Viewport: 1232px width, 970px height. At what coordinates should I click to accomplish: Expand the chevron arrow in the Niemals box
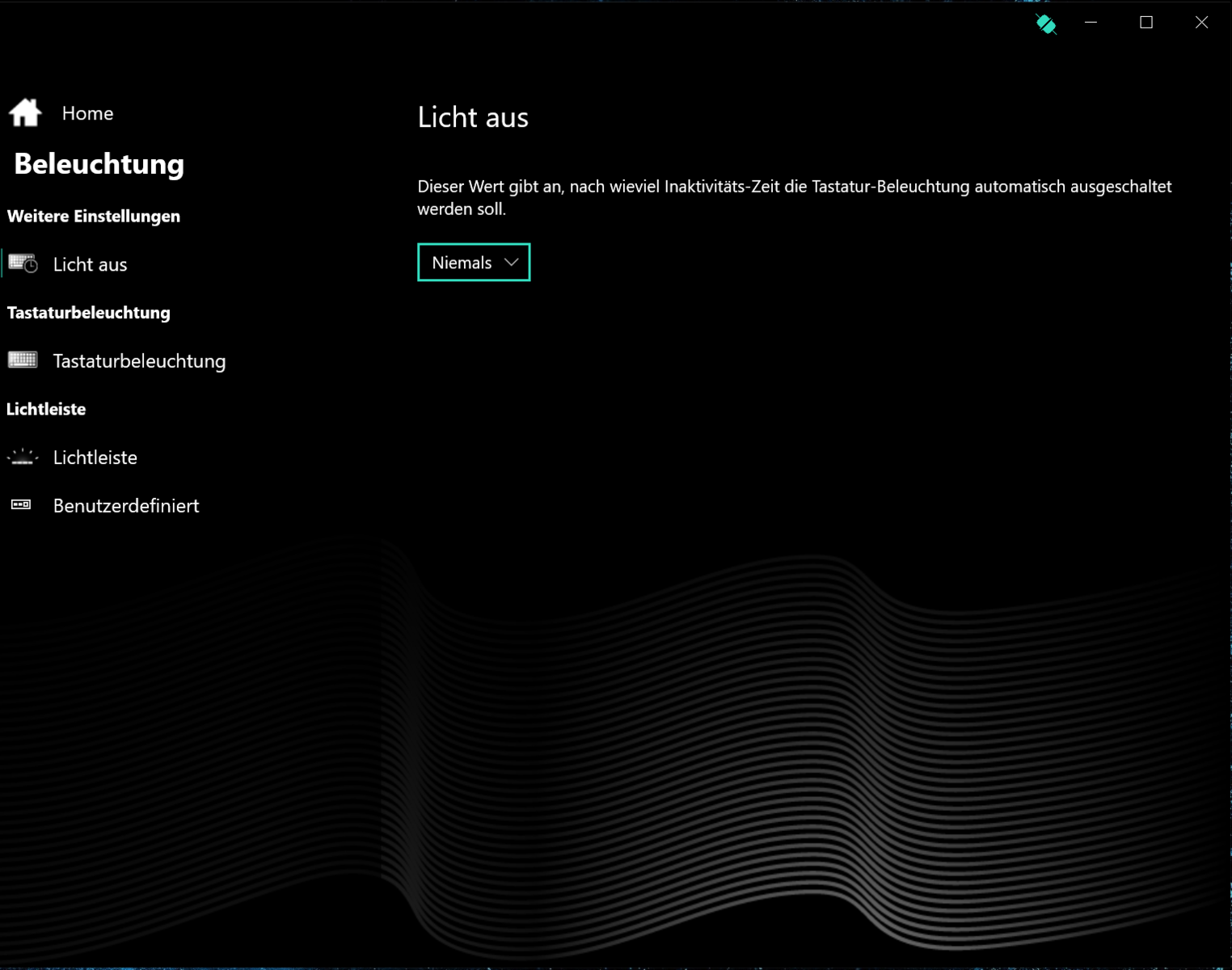[x=511, y=263]
